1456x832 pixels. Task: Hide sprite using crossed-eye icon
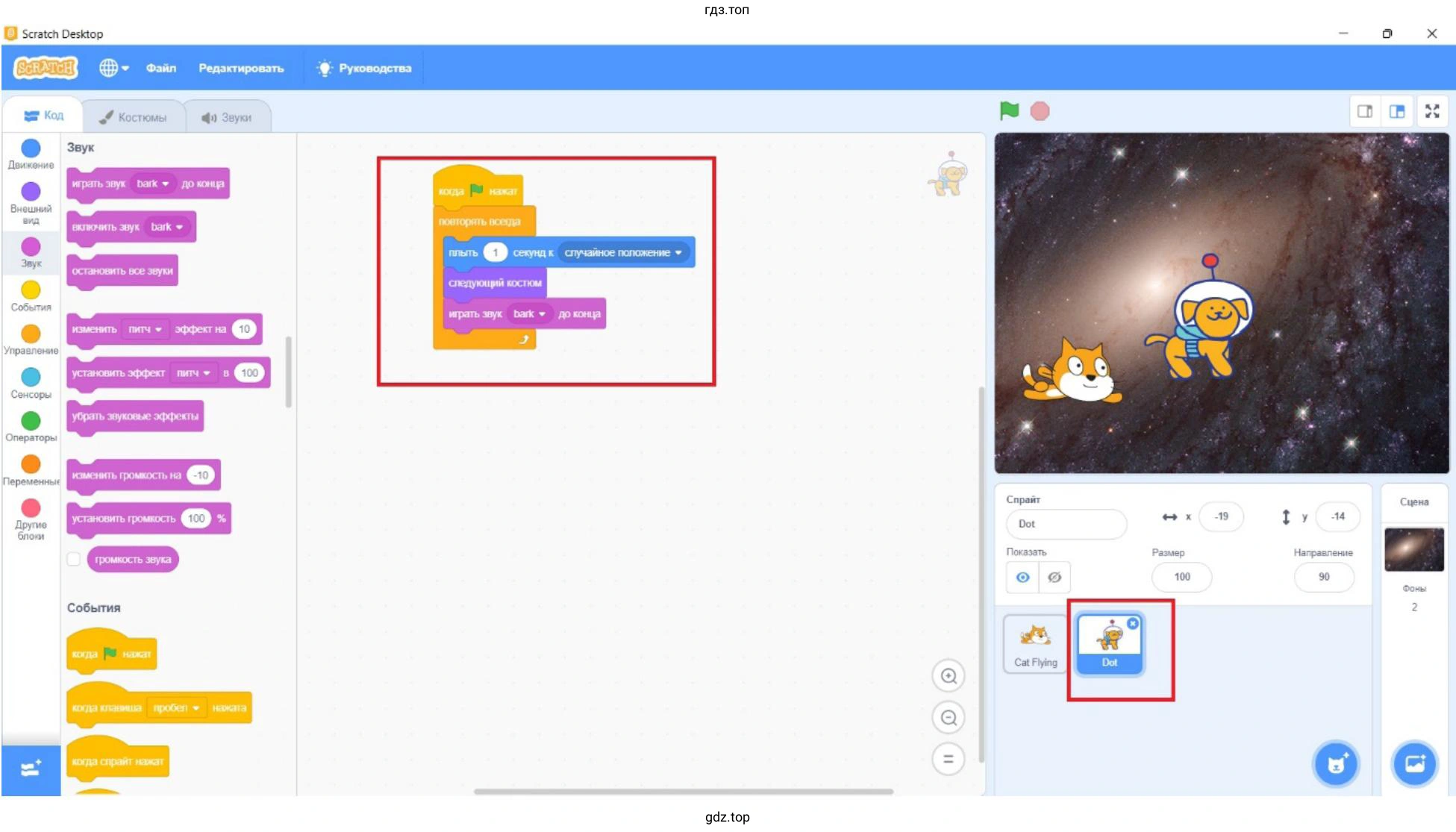pos(1054,577)
